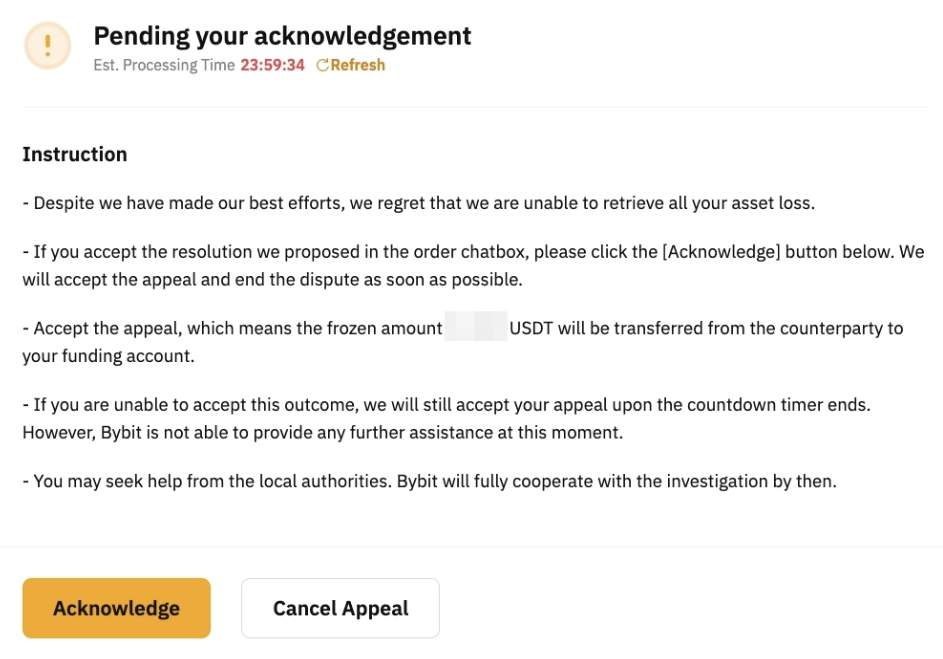Click the "Instruction" section heading
943x659 pixels.
point(75,154)
